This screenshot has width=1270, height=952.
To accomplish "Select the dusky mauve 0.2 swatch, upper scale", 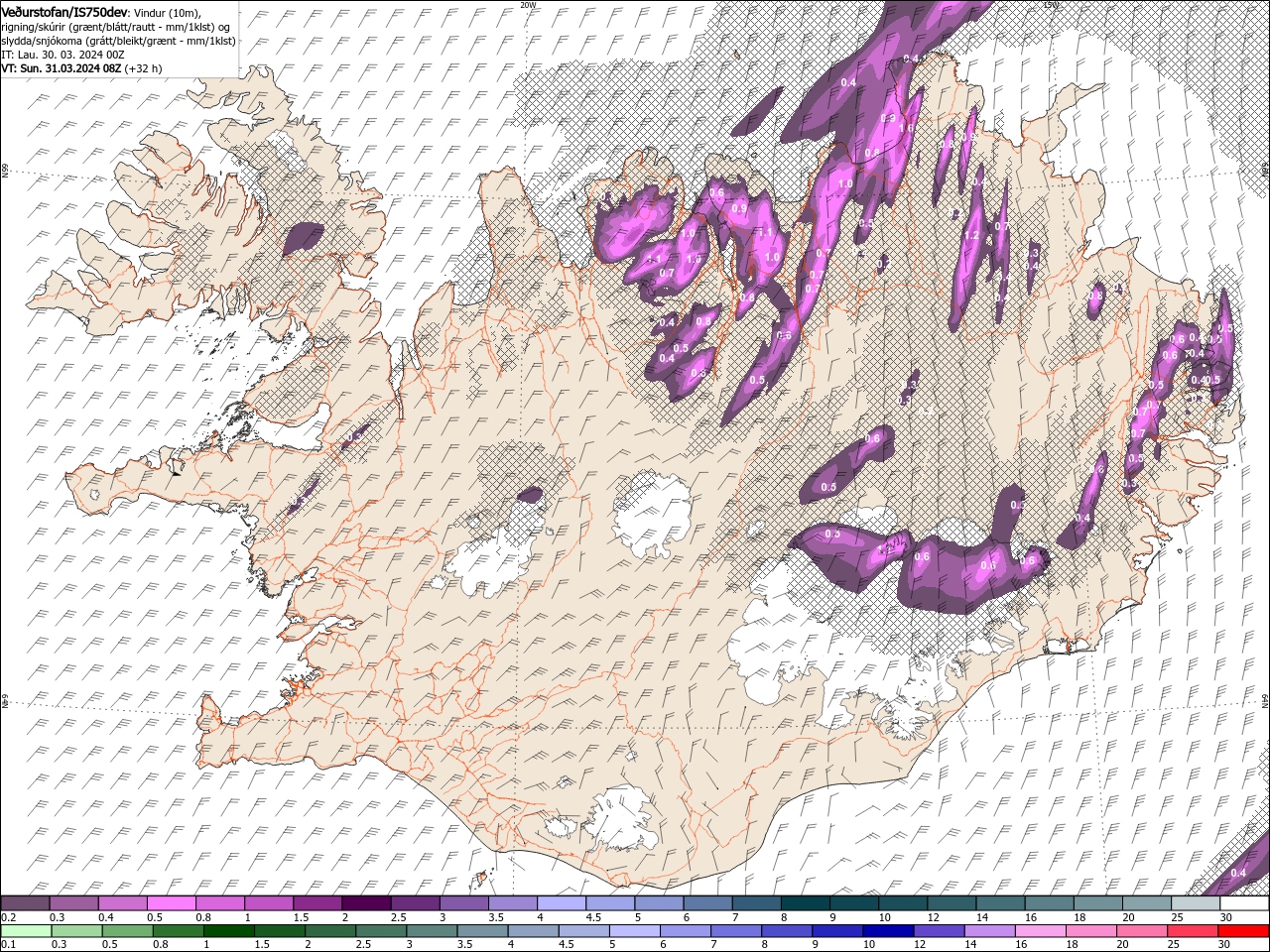I will click(26, 903).
